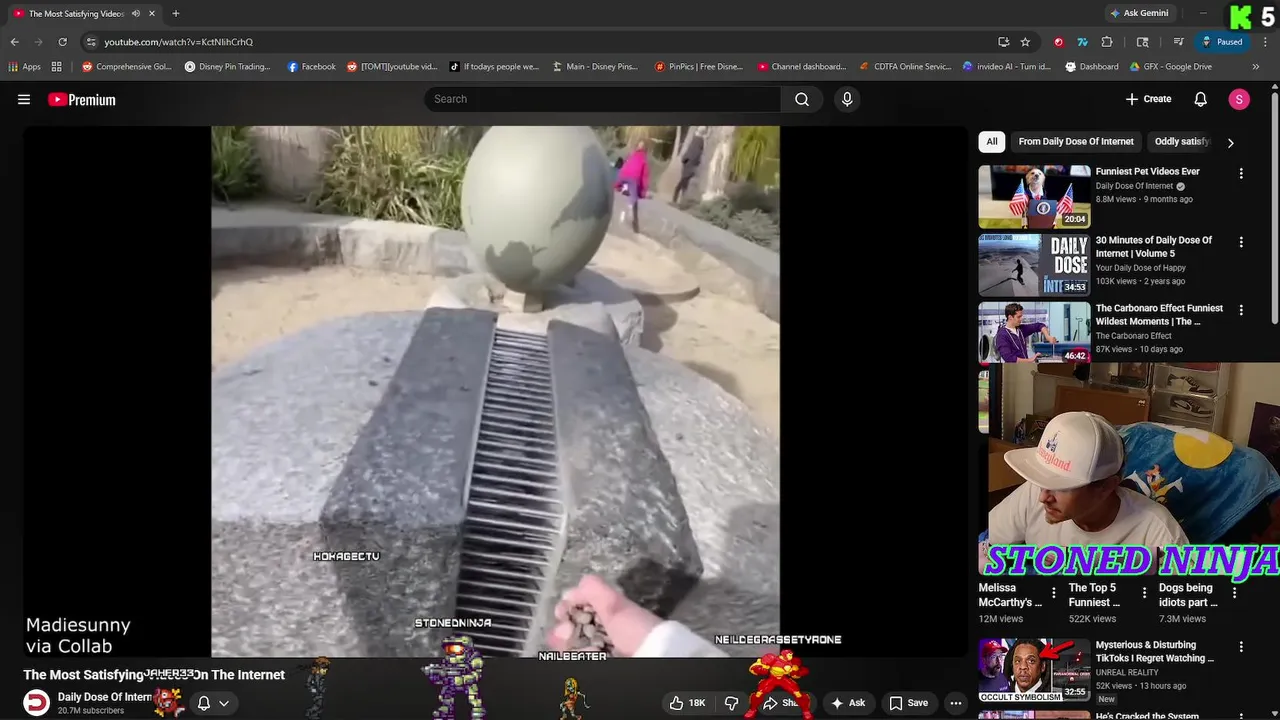Open the Chrome extensions puzzle icon
1280x720 pixels.
click(x=1107, y=42)
